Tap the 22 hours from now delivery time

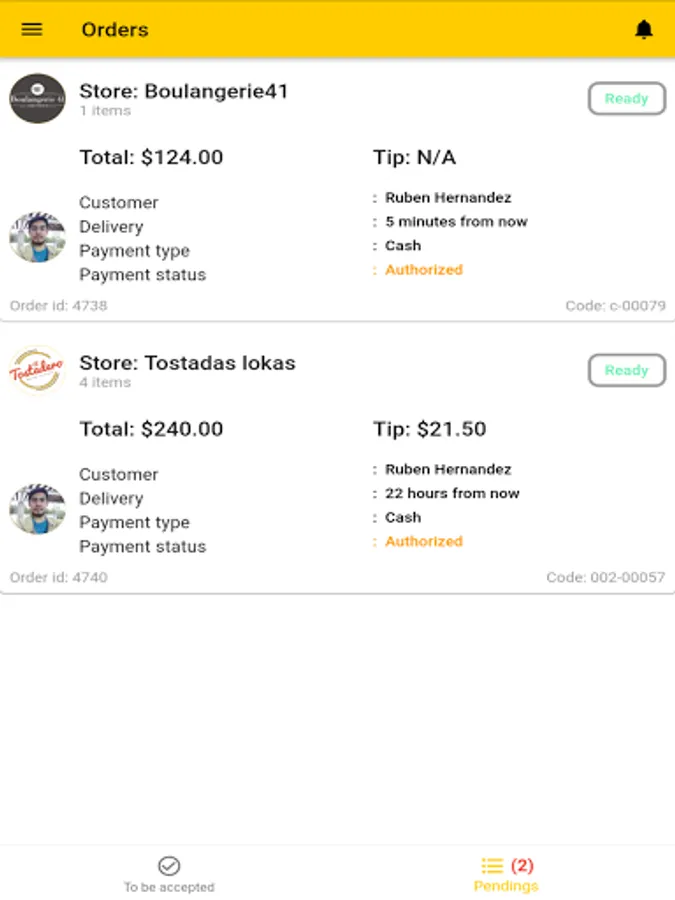(x=452, y=493)
